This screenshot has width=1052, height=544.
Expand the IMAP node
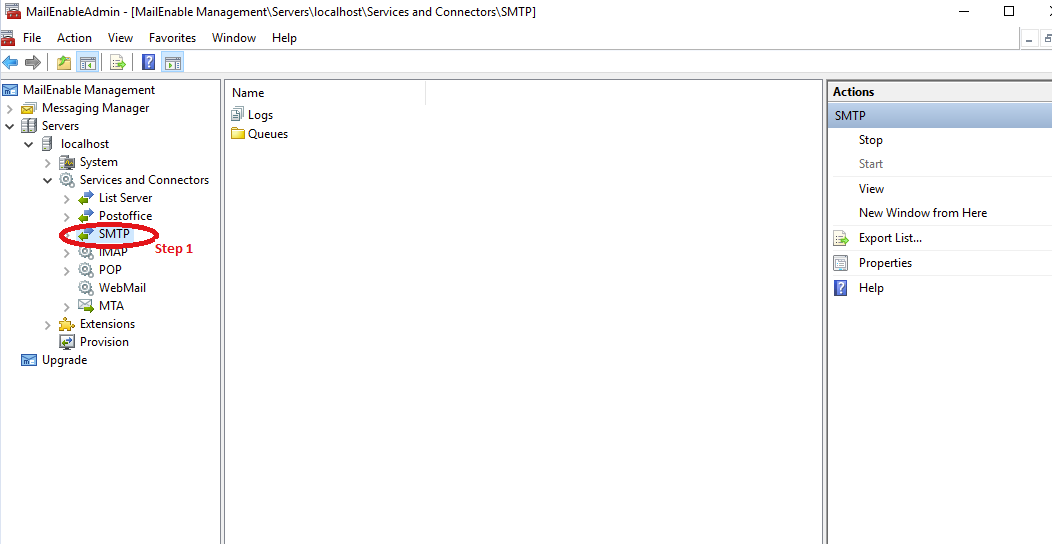[x=66, y=253]
